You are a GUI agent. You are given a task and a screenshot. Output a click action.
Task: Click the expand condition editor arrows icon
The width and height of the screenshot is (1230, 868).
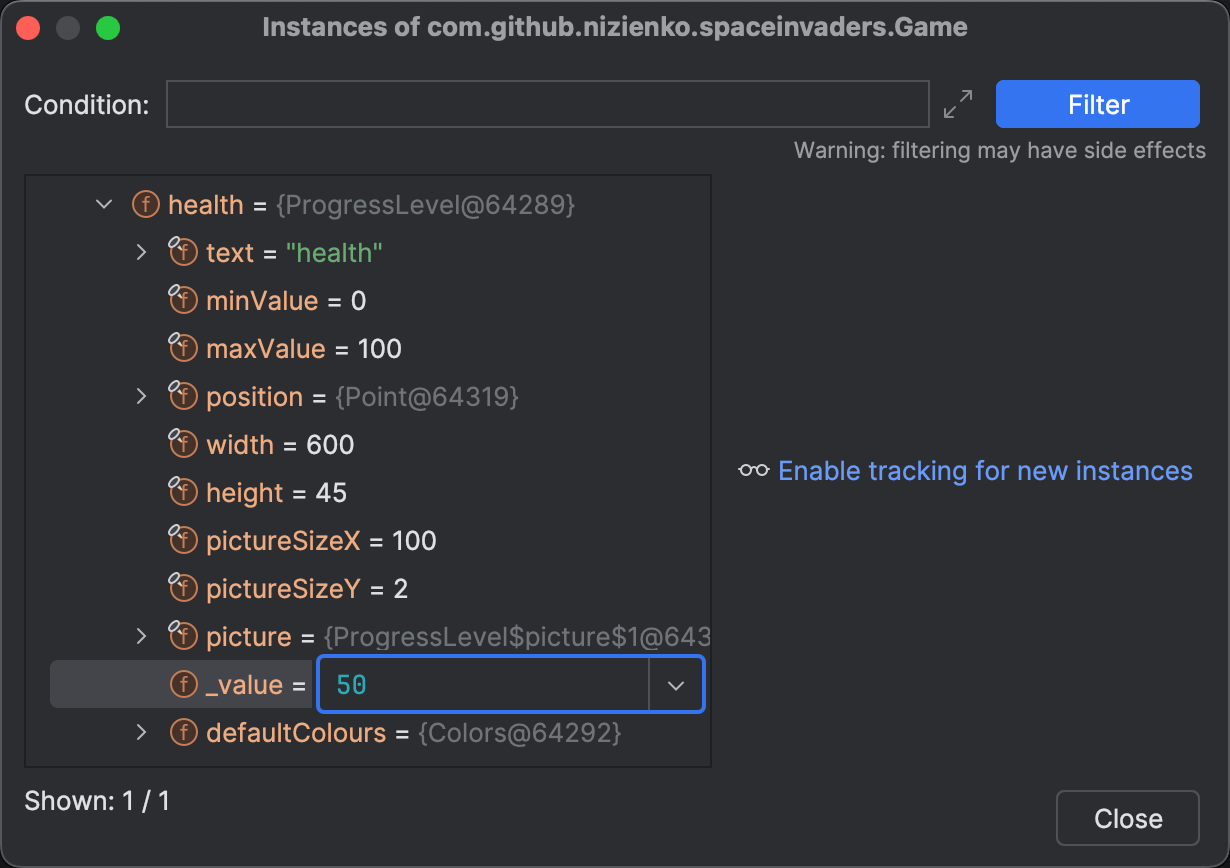point(958,104)
